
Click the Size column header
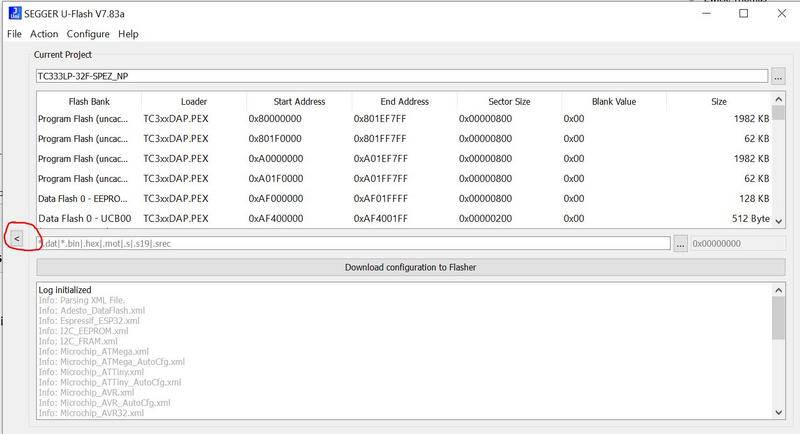coord(719,101)
